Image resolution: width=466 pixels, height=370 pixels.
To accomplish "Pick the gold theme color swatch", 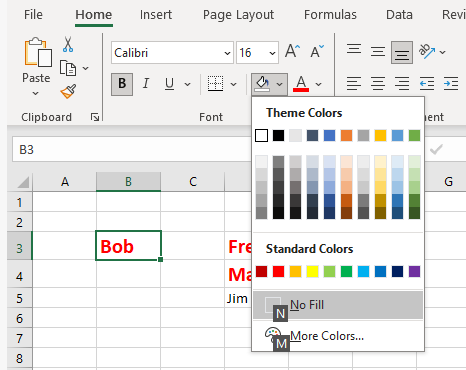I will tap(380, 135).
